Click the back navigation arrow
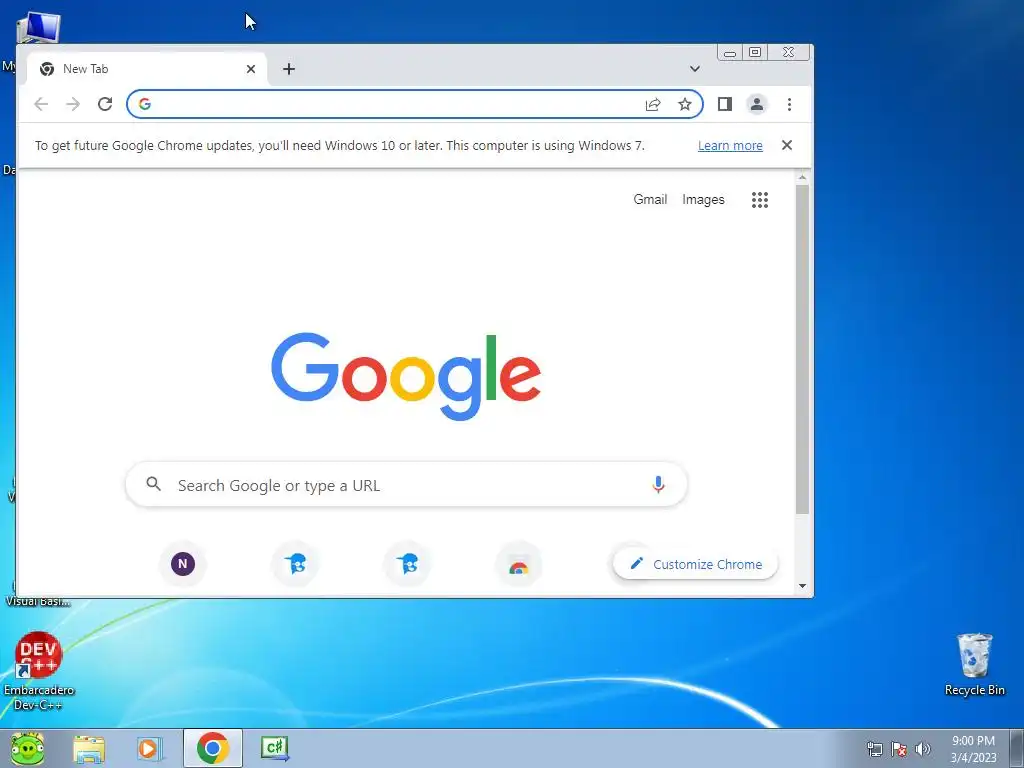The image size is (1024, 768). coord(41,104)
